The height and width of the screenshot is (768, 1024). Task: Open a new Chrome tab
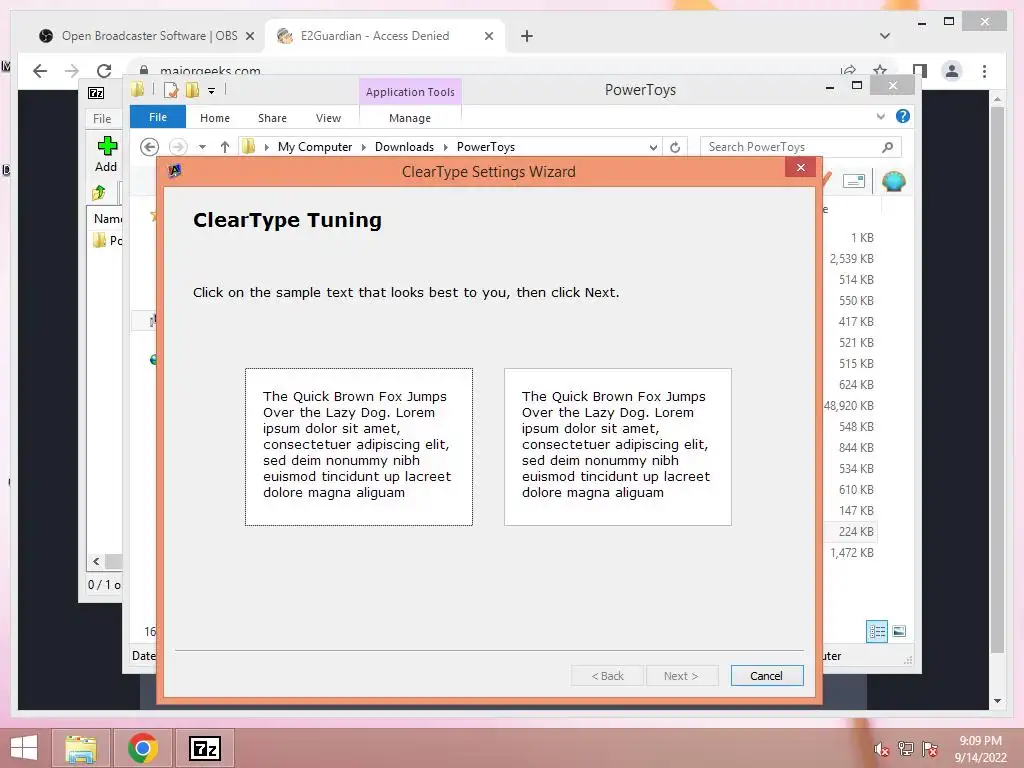(x=527, y=36)
